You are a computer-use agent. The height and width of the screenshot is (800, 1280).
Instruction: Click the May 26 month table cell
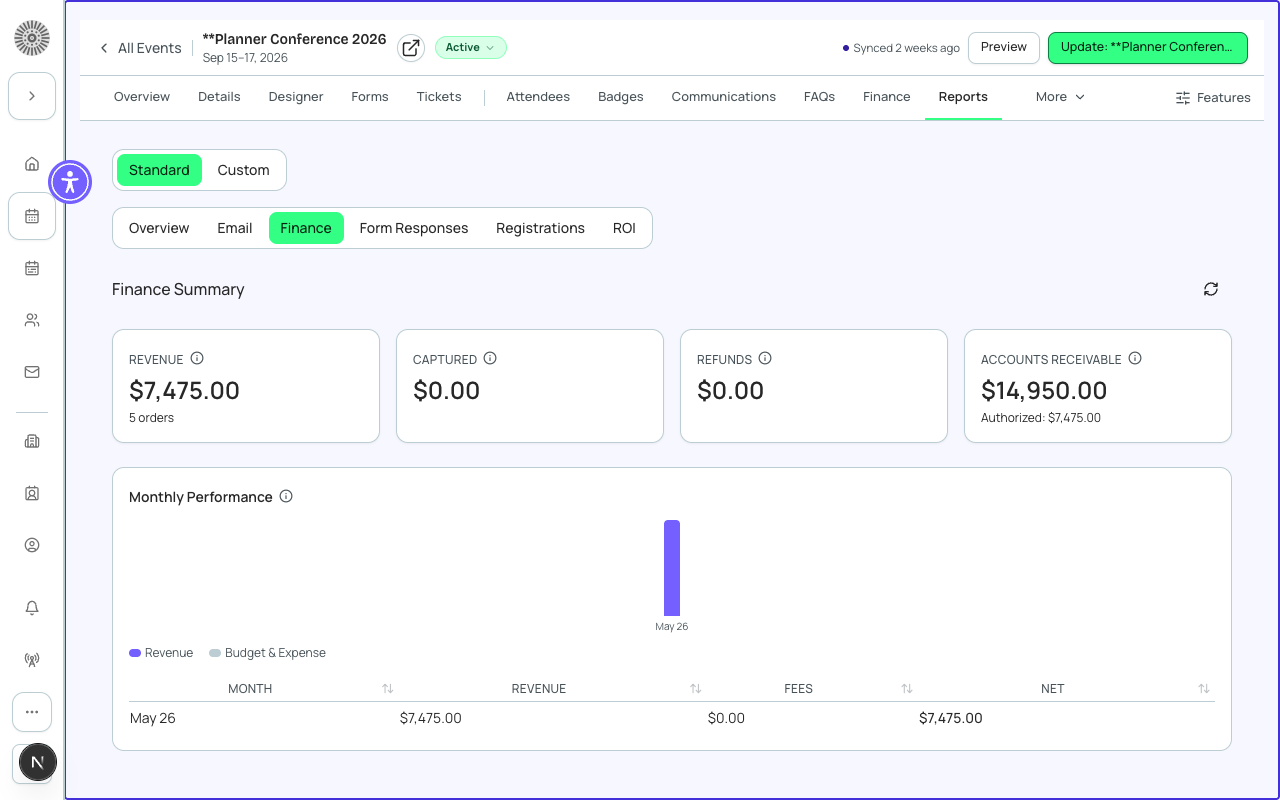(153, 718)
